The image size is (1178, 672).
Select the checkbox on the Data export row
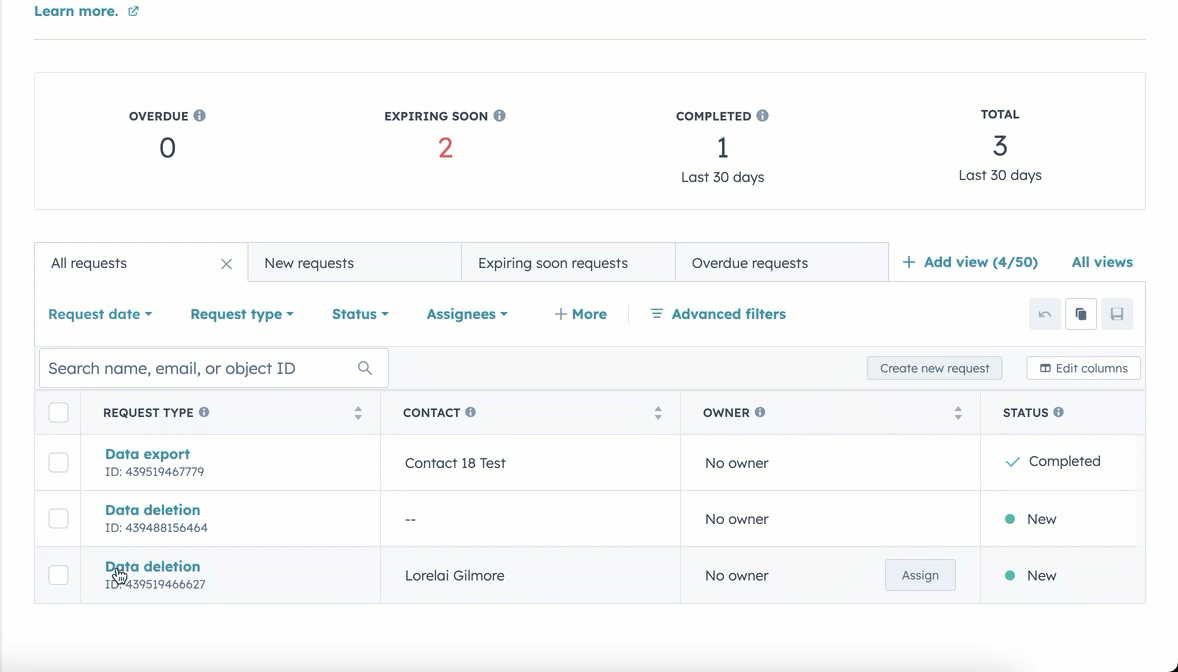(x=58, y=462)
